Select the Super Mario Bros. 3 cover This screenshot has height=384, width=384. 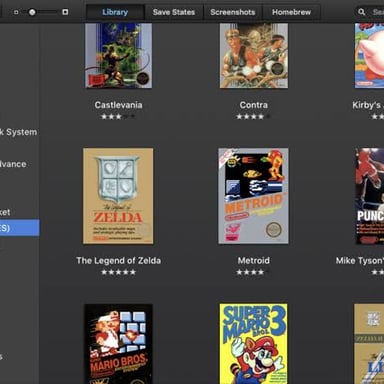click(x=253, y=344)
